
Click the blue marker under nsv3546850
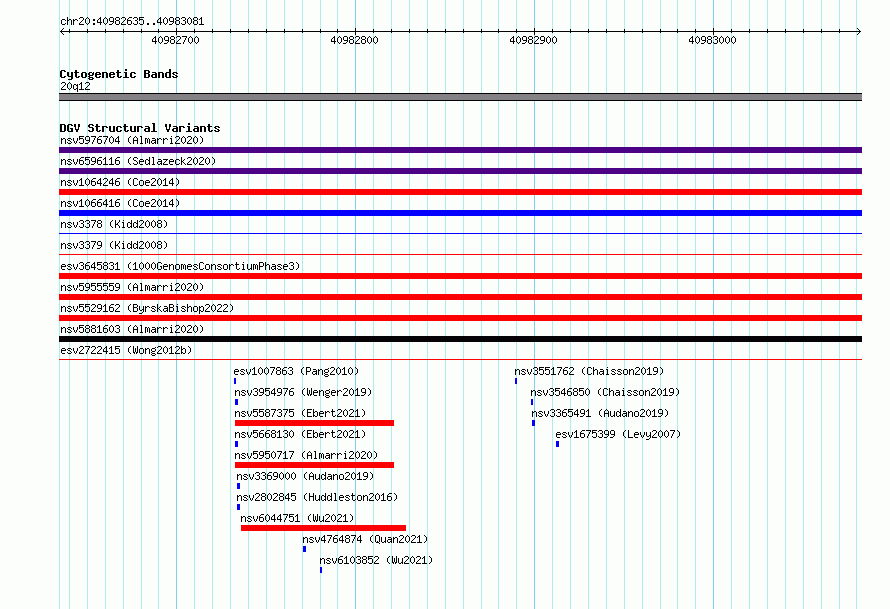click(x=532, y=402)
